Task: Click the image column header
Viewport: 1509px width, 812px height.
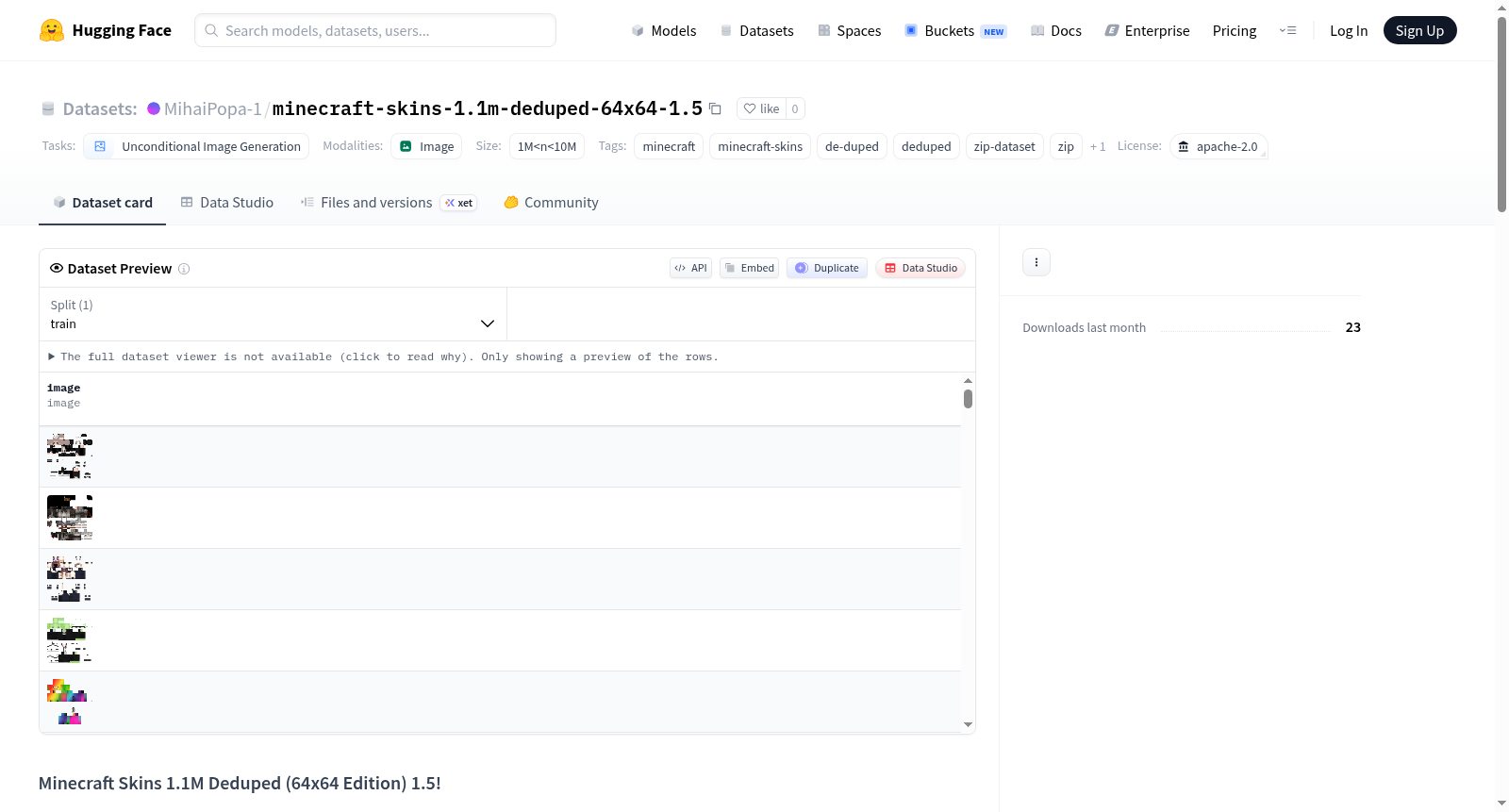Action: coord(64,395)
